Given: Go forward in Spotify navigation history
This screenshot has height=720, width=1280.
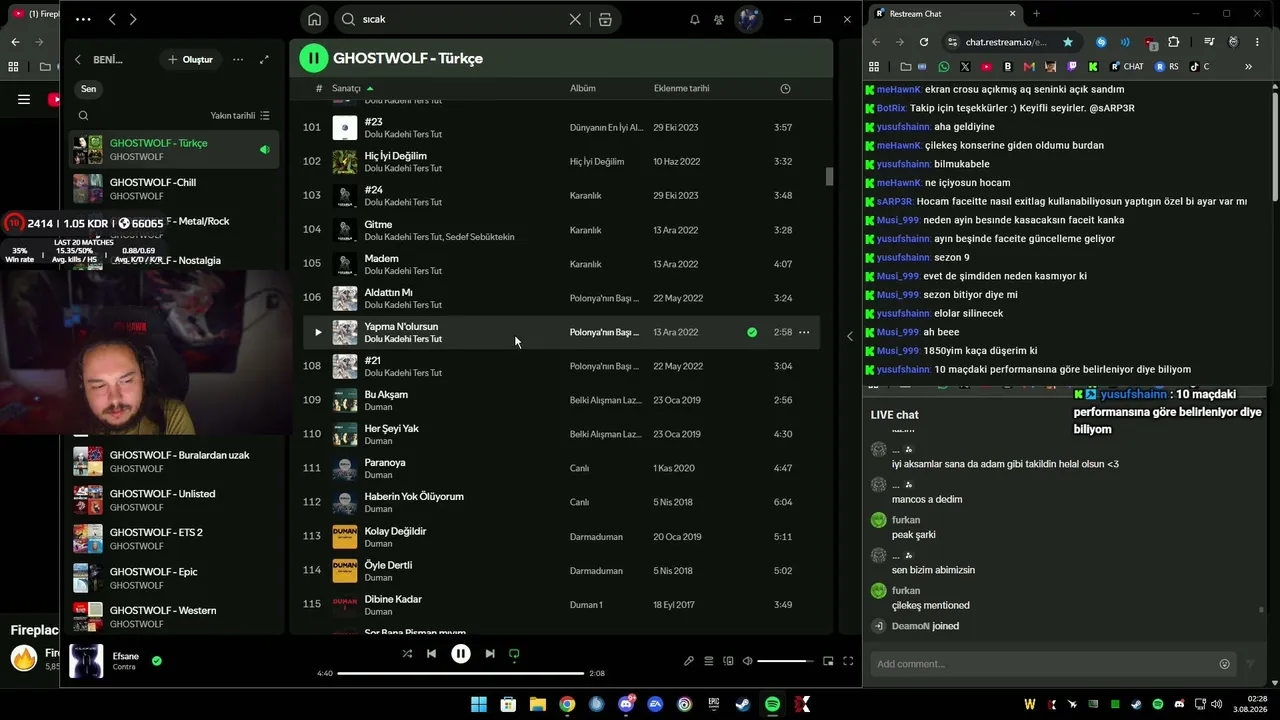Looking at the screenshot, I should [x=133, y=19].
